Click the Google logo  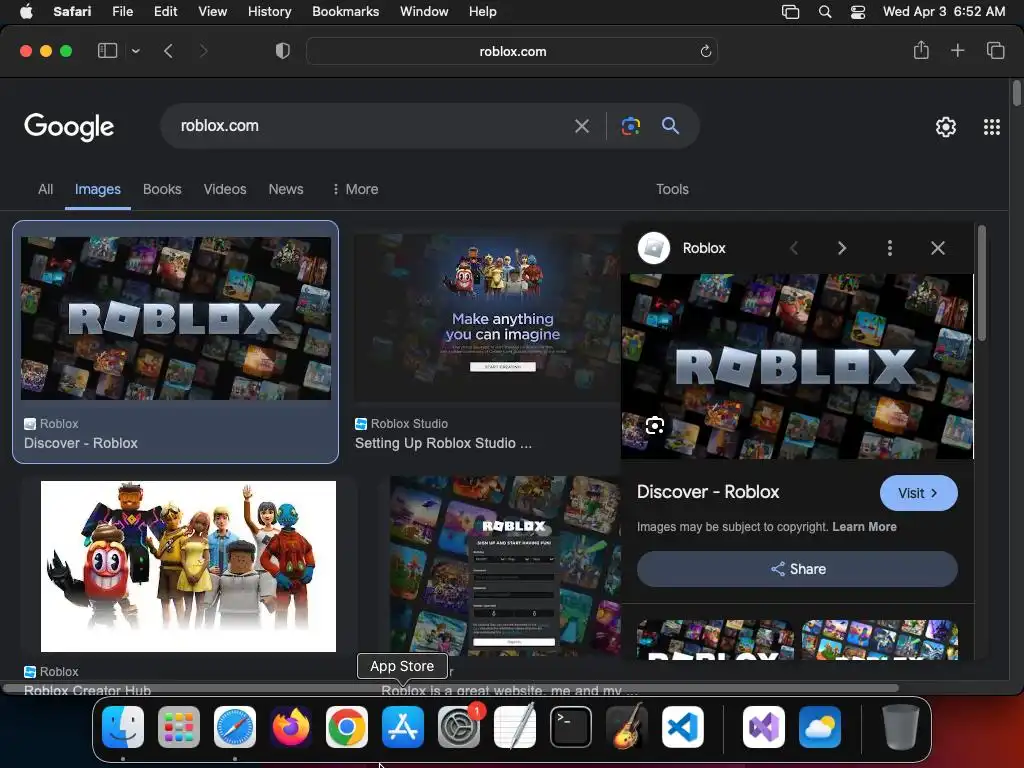tap(69, 127)
